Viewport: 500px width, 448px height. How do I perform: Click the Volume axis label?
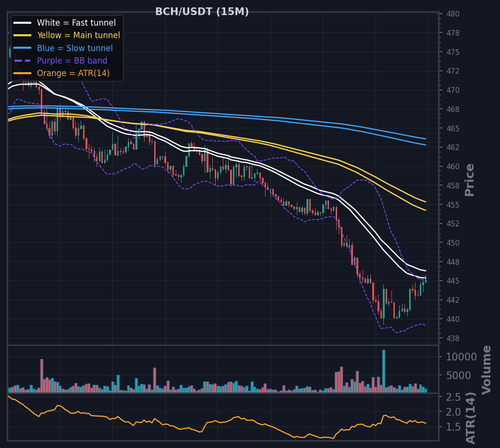coord(486,370)
